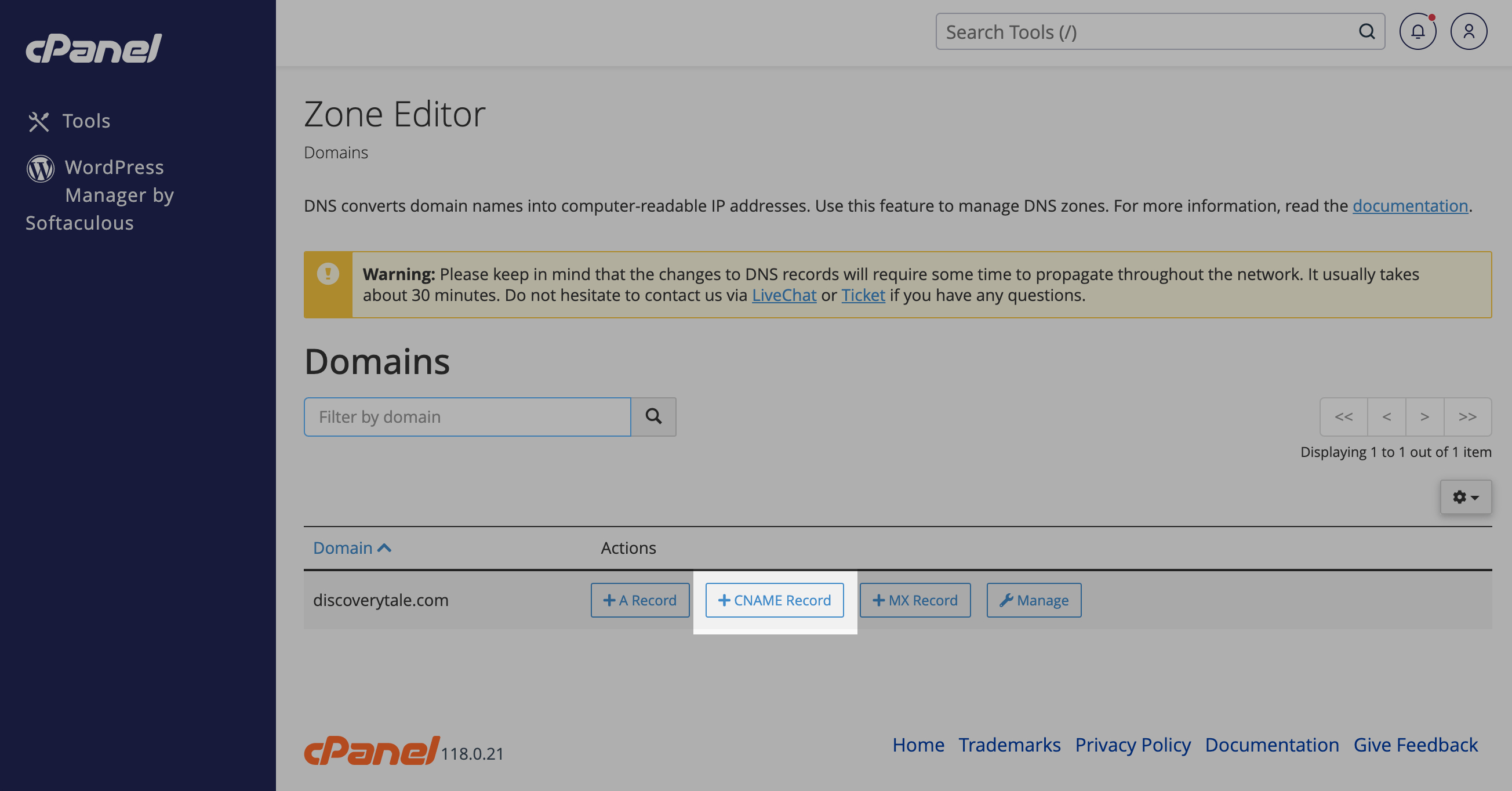This screenshot has width=1512, height=791.
Task: Go to next results page
Action: point(1424,417)
